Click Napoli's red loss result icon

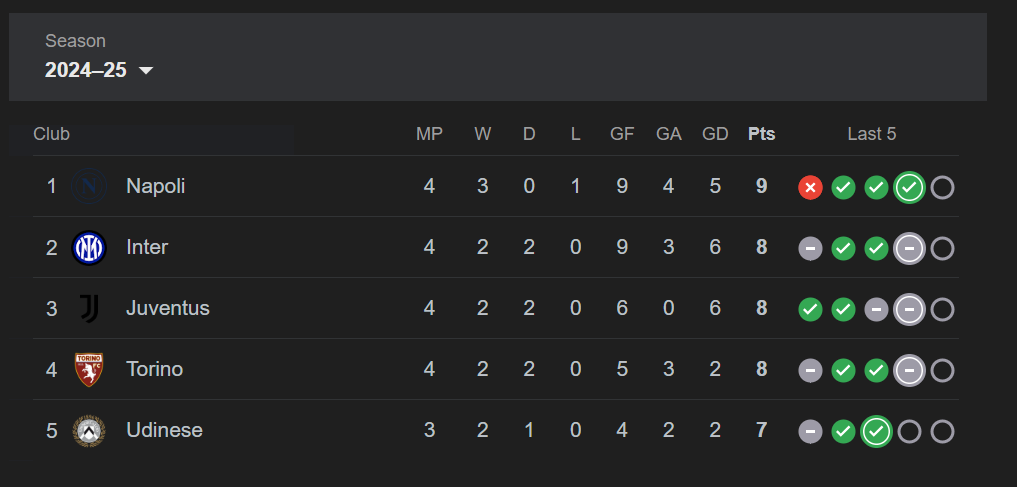click(x=810, y=188)
